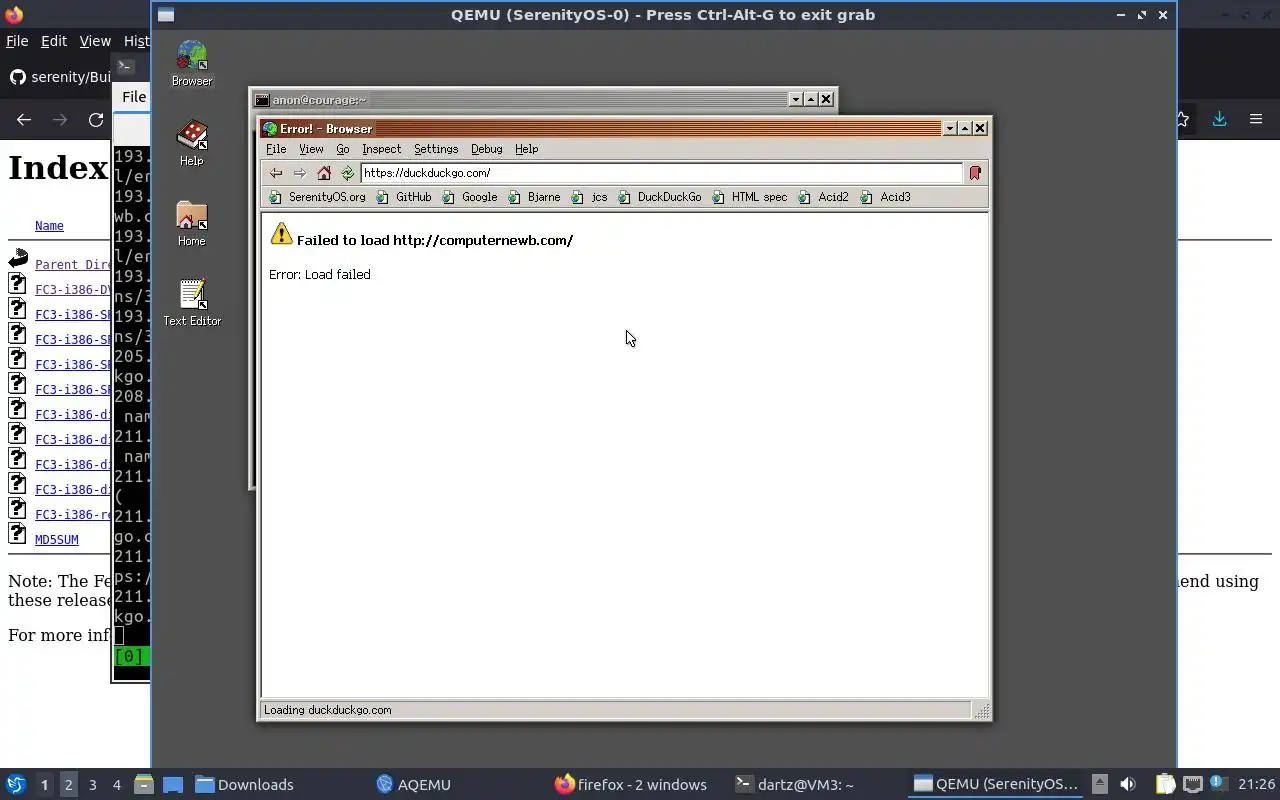Click the warning icon beside Failed to load
This screenshot has width=1280, height=800.
pyautogui.click(x=281, y=234)
